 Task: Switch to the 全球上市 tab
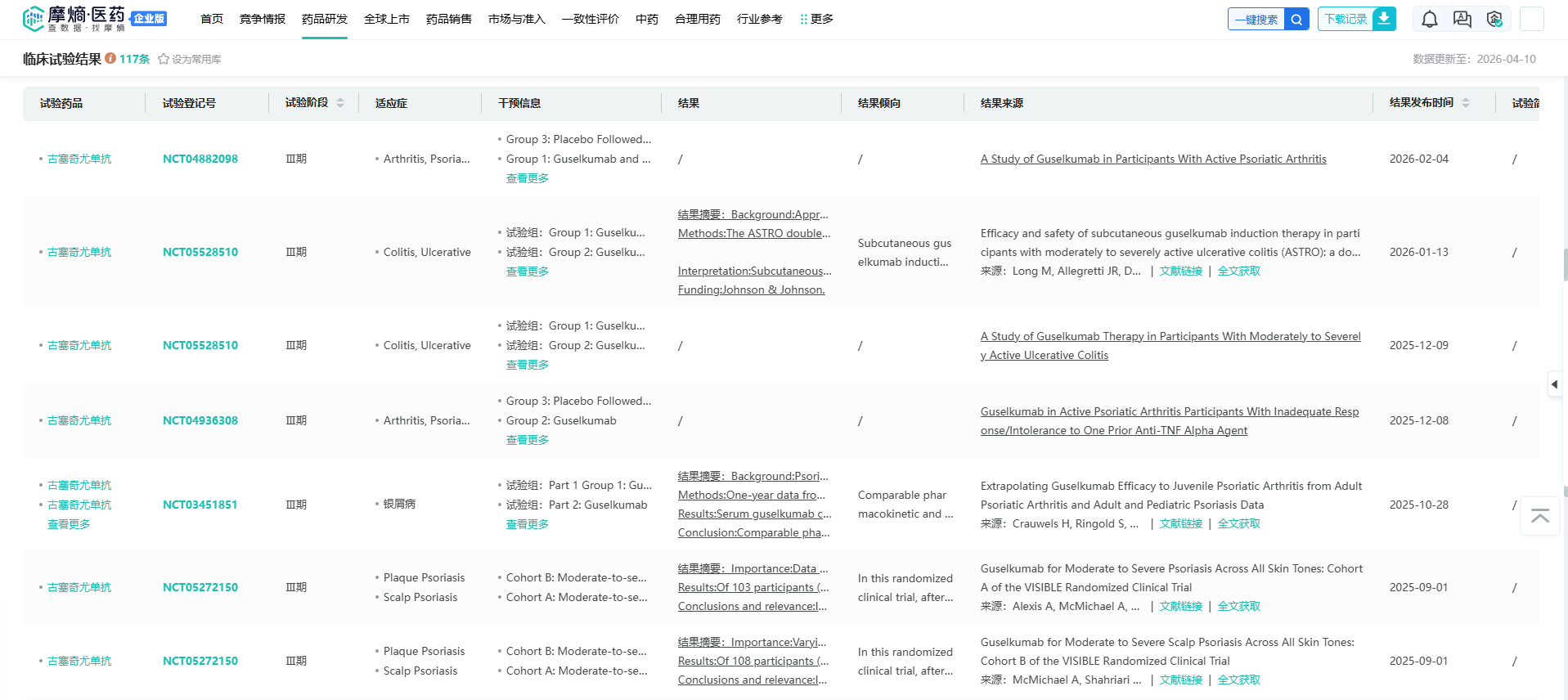click(x=386, y=19)
